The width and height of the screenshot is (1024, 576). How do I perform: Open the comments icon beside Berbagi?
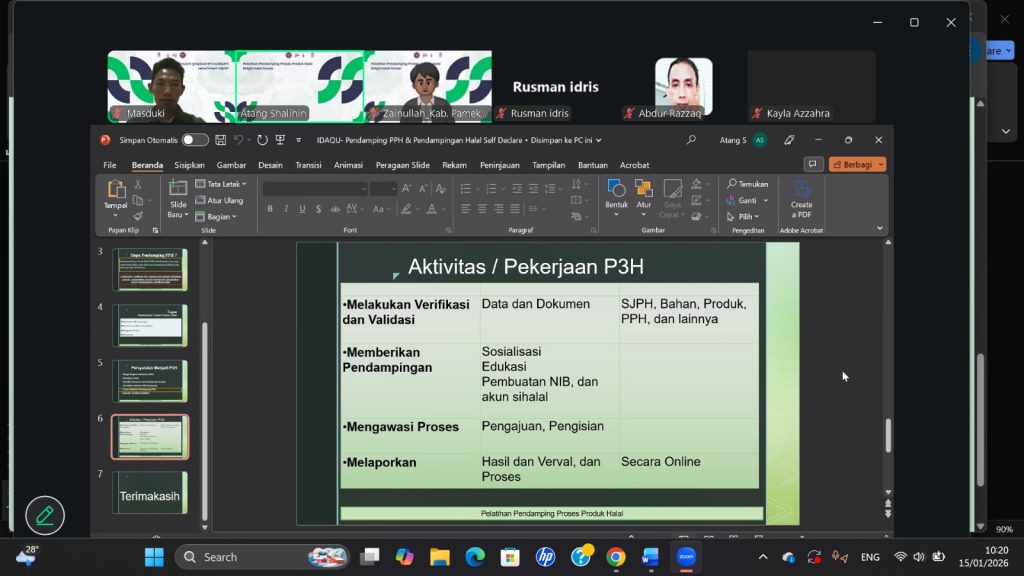(x=814, y=165)
